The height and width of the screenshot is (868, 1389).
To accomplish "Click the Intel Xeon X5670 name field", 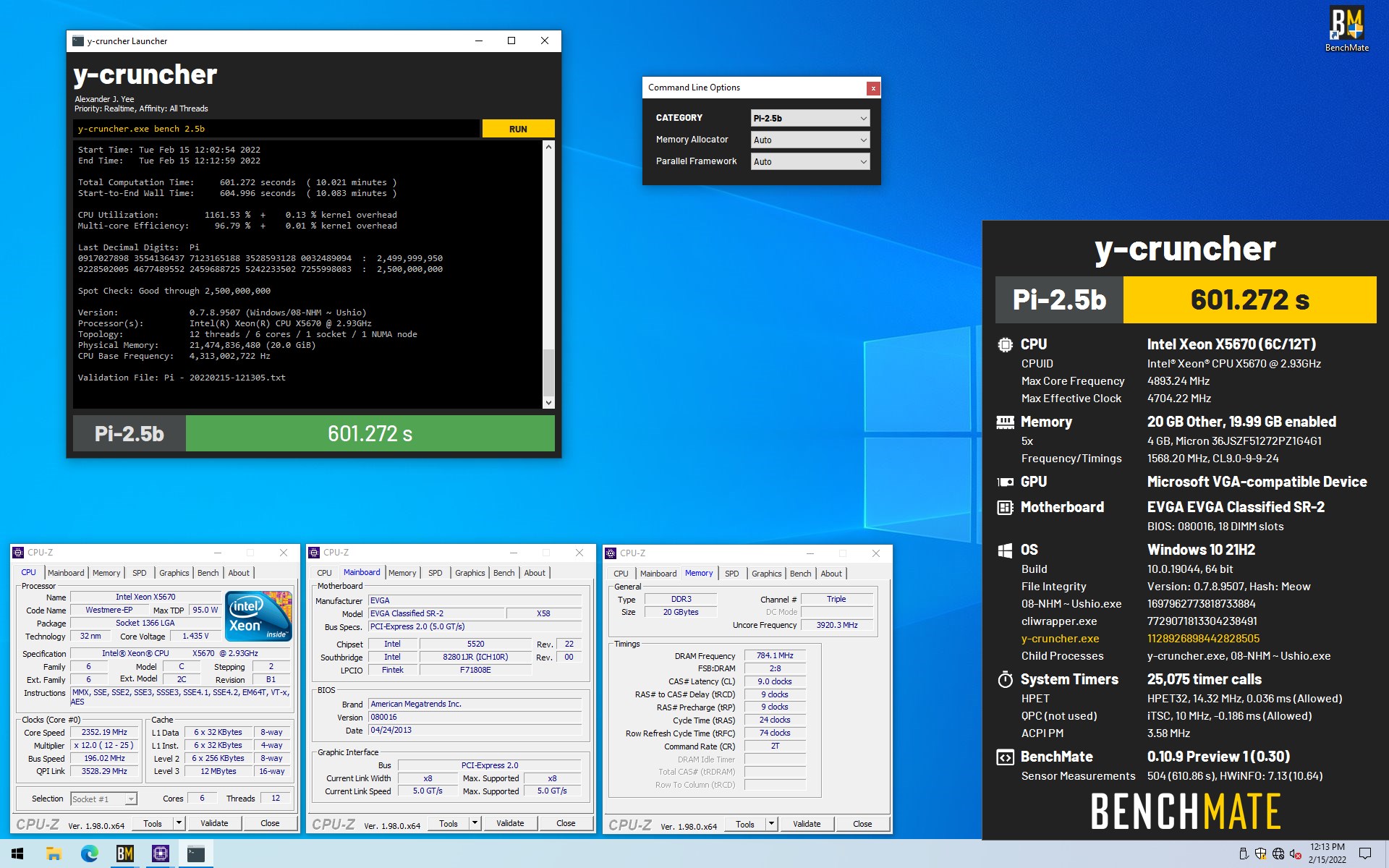I will point(145,597).
